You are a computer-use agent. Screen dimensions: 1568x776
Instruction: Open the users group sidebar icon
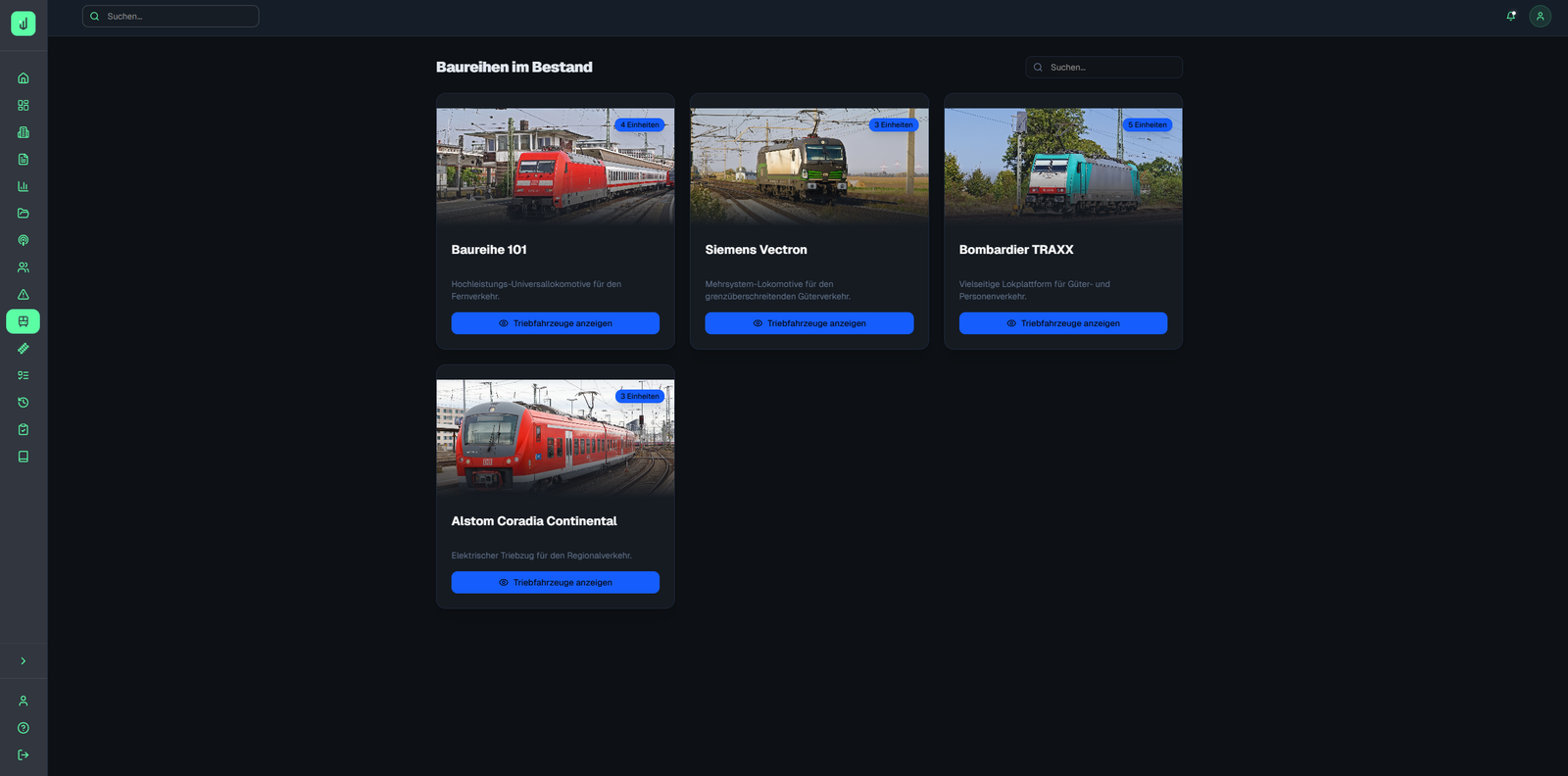24,267
